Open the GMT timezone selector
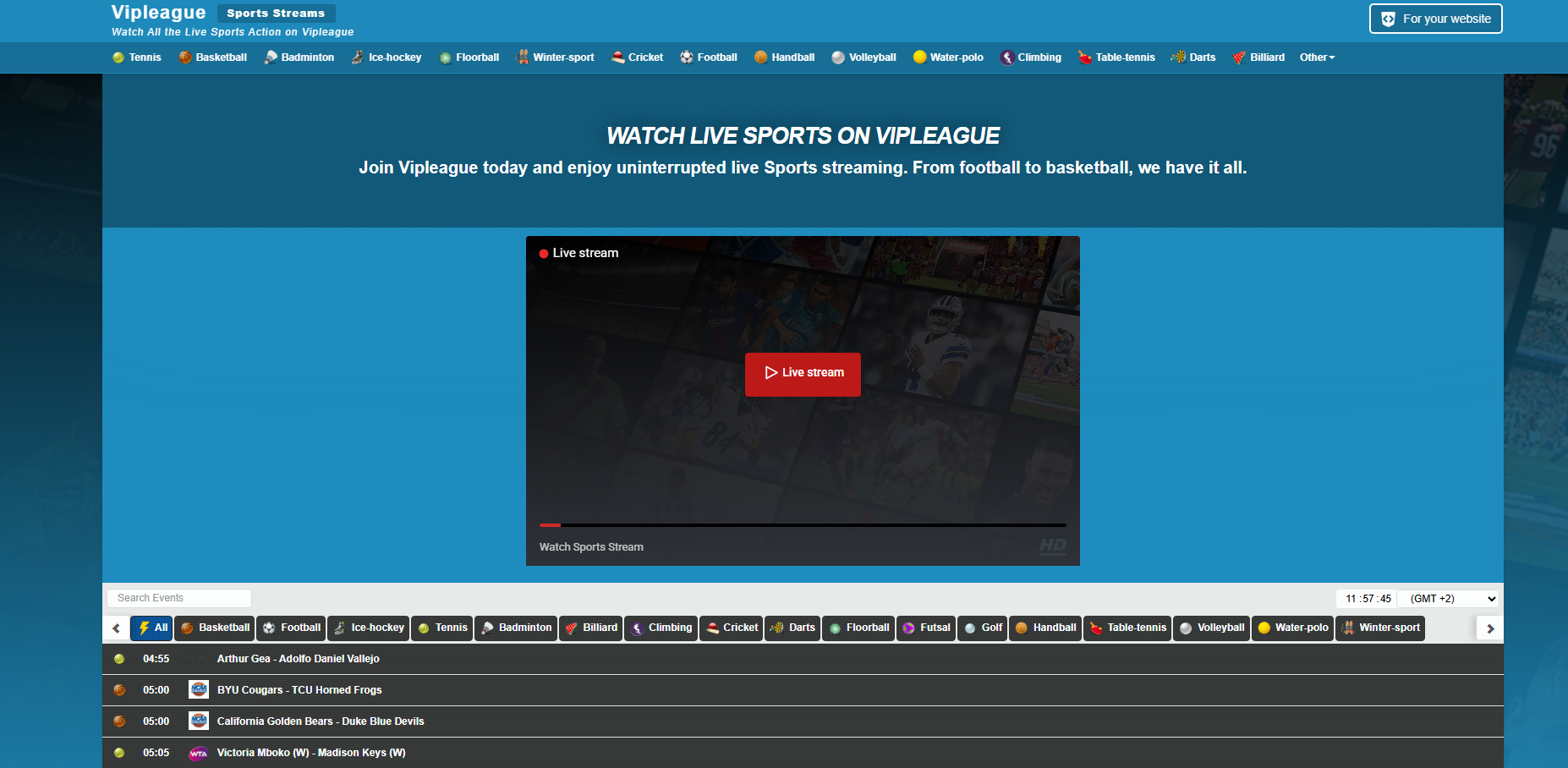 pyautogui.click(x=1447, y=598)
